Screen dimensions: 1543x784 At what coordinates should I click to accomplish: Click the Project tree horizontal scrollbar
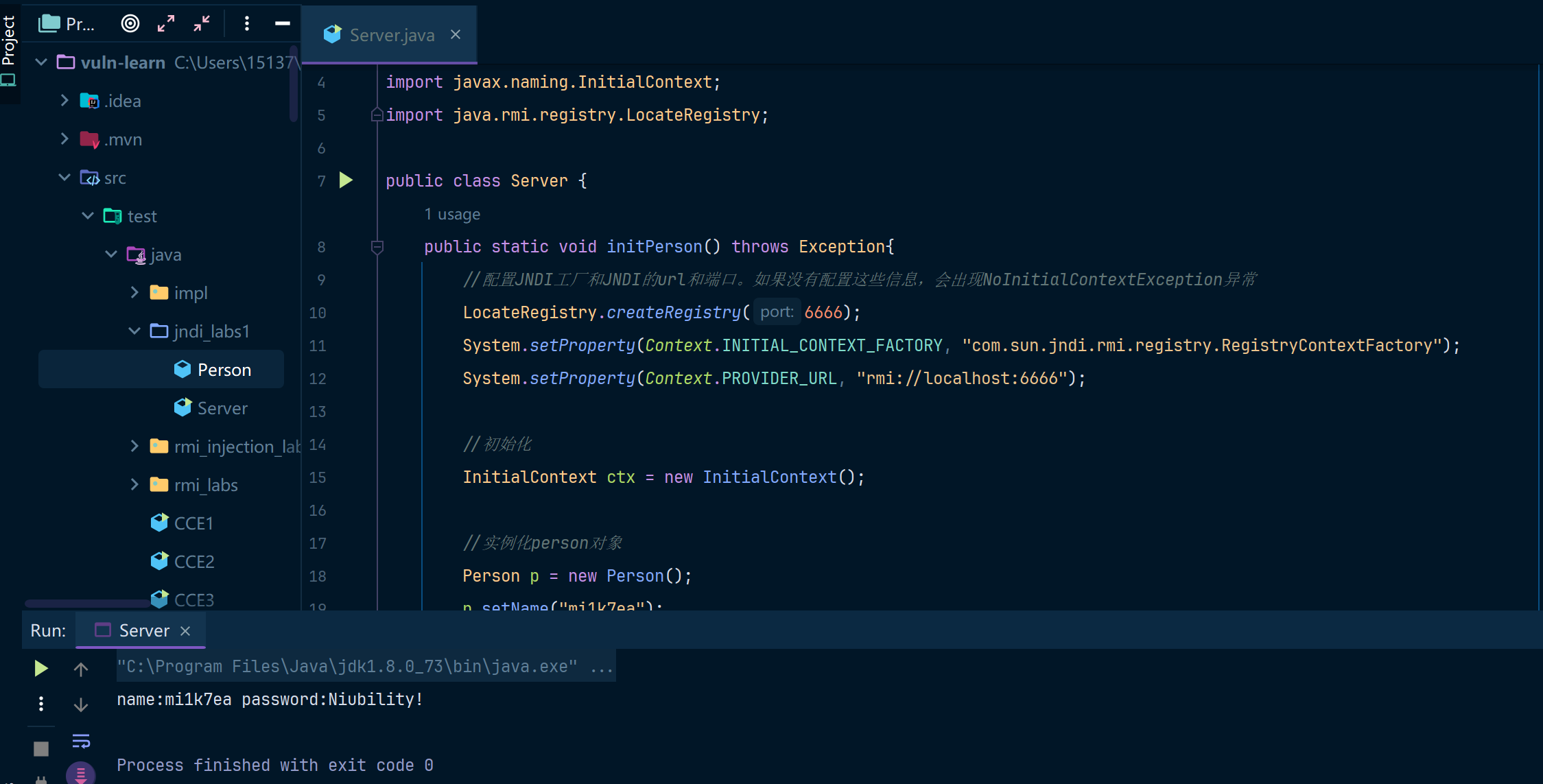86,604
